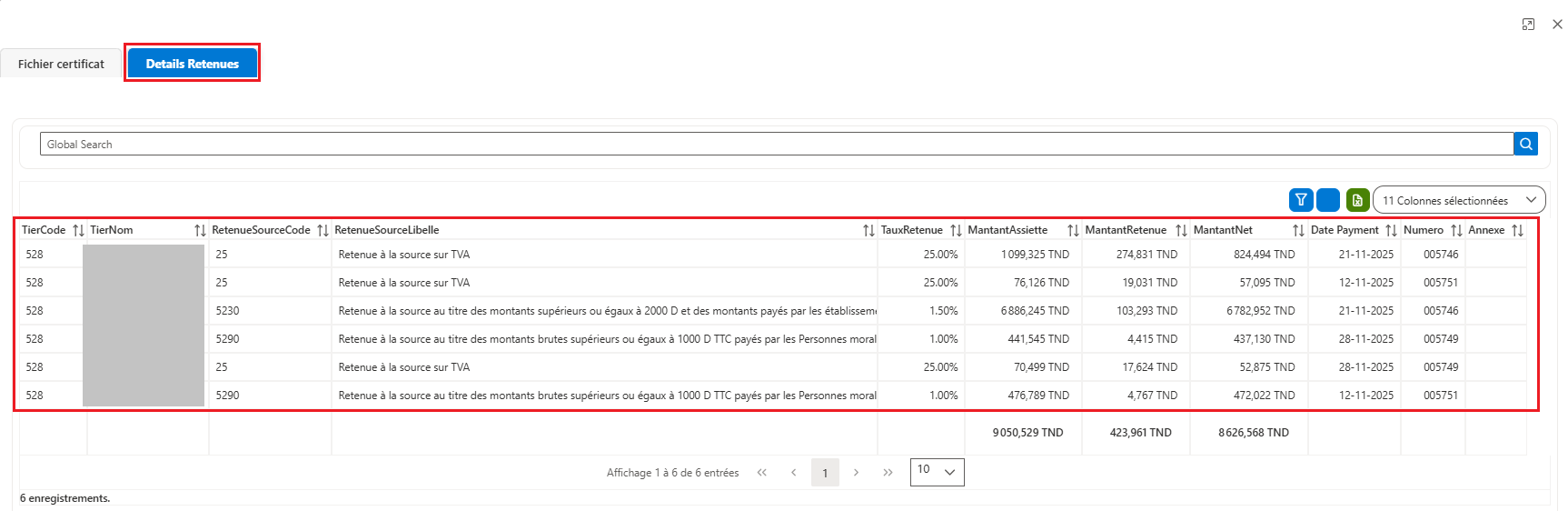Viewport: 1568px width, 511px height.
Task: Go to page 1 in pagination
Action: [825, 473]
